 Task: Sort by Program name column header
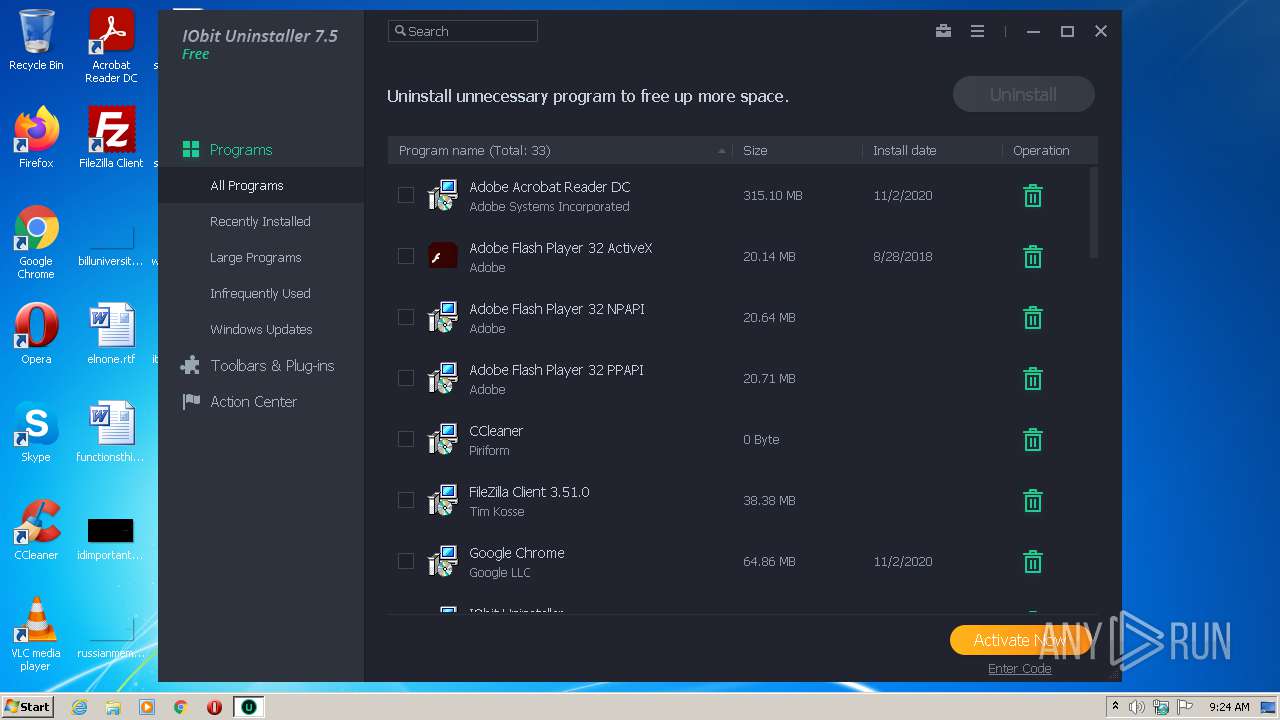coord(560,150)
